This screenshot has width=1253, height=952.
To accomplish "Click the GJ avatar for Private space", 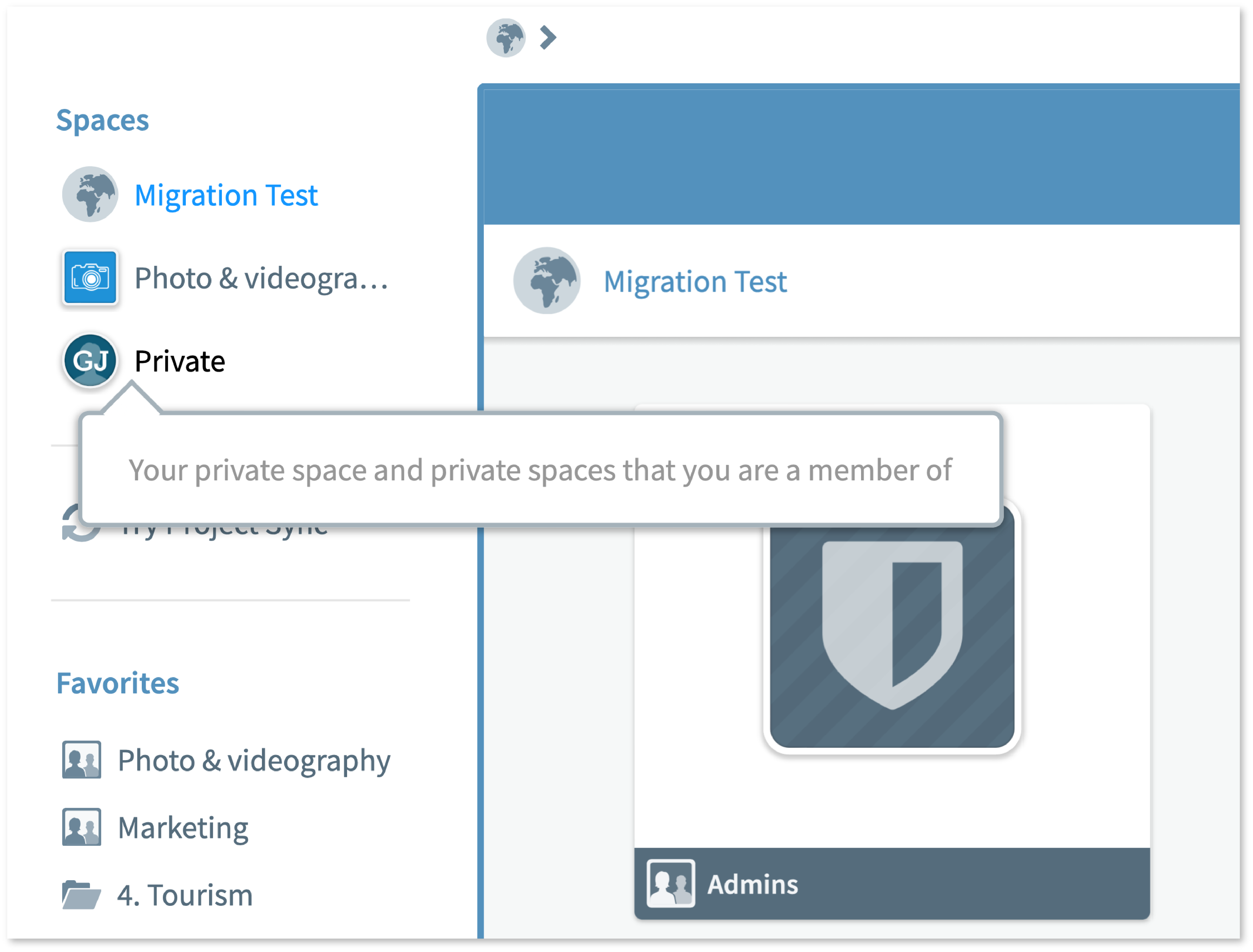I will tap(90, 360).
